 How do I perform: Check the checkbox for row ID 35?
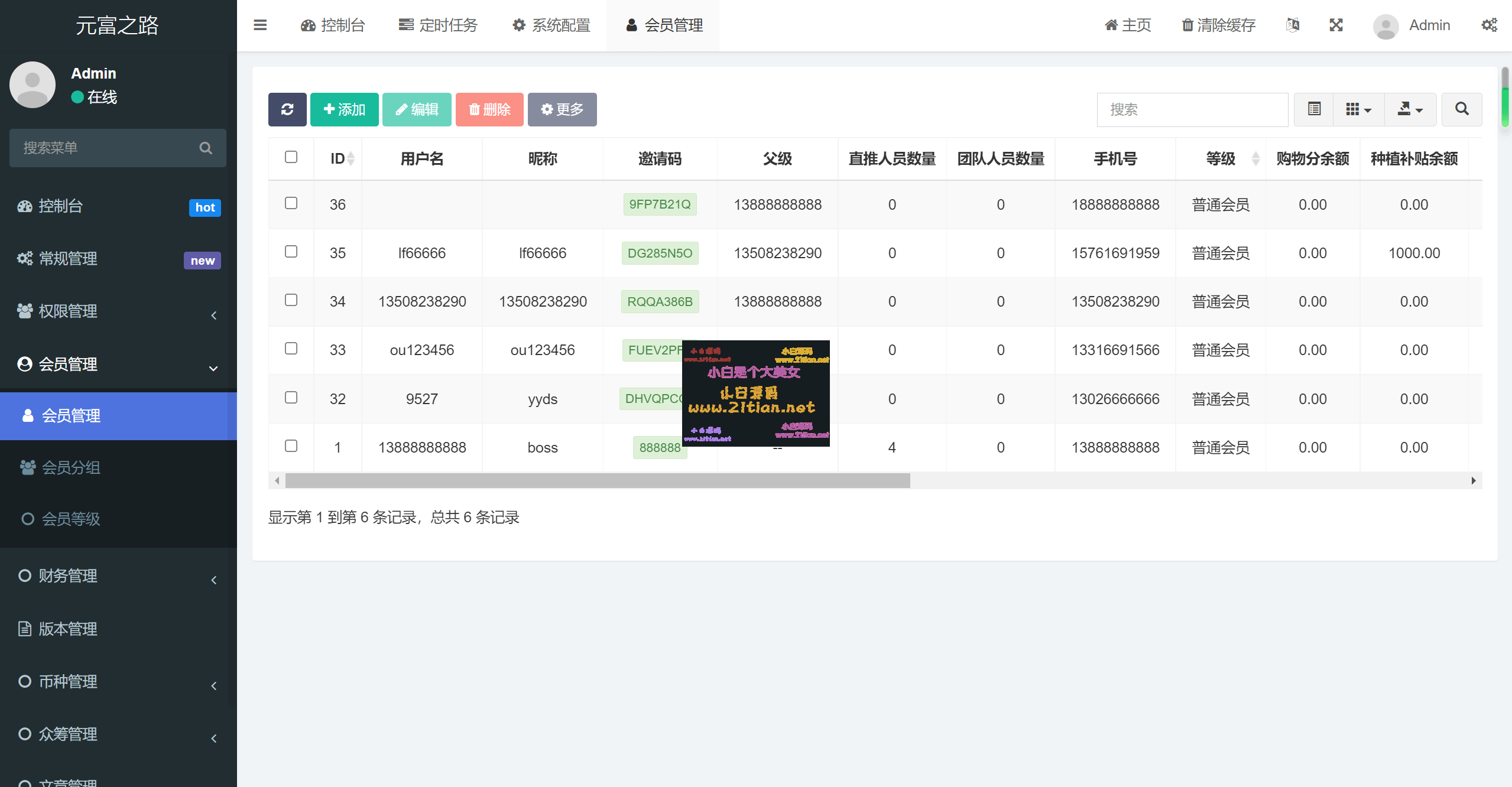[291, 252]
